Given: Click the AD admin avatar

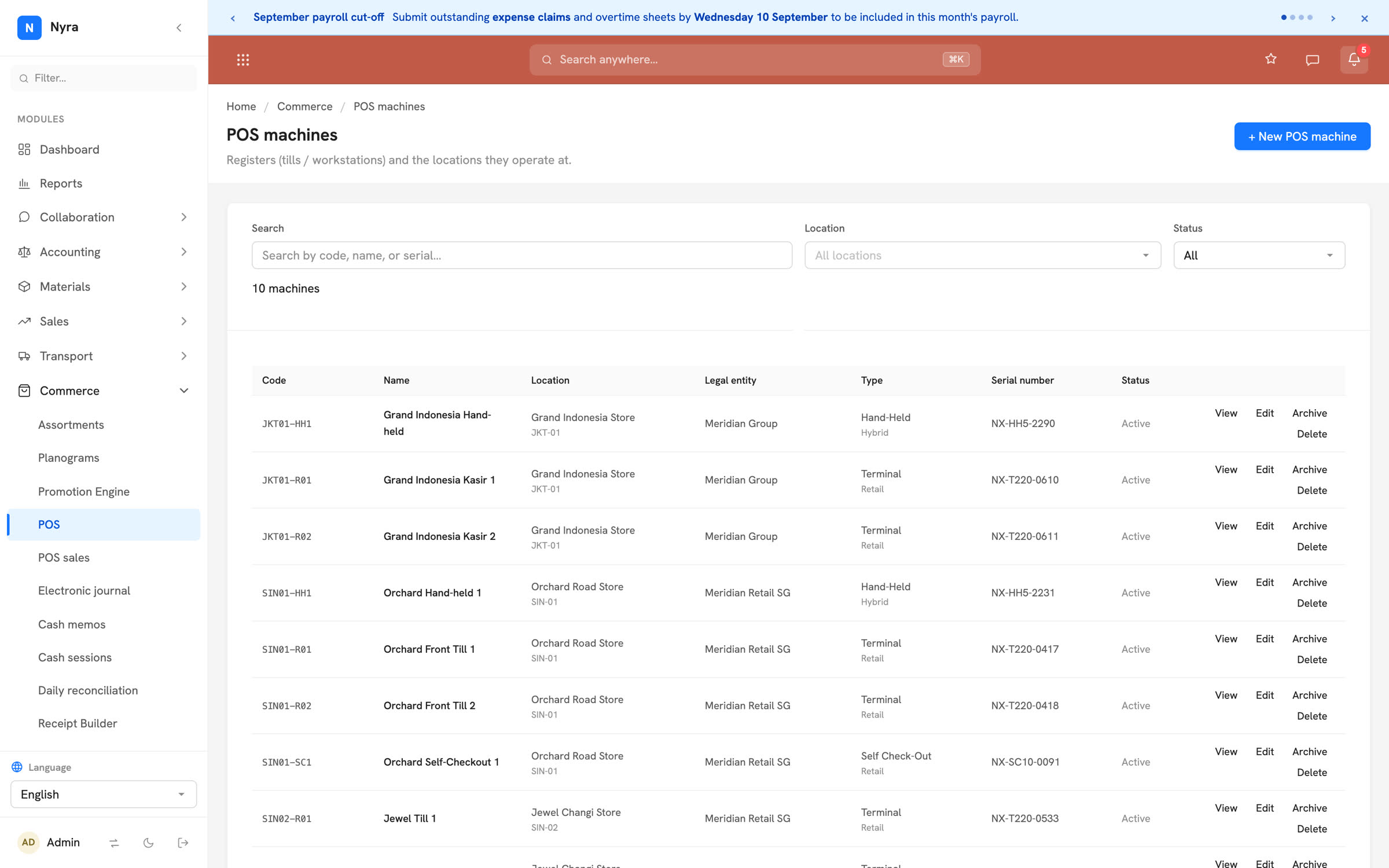Looking at the screenshot, I should pyautogui.click(x=28, y=842).
